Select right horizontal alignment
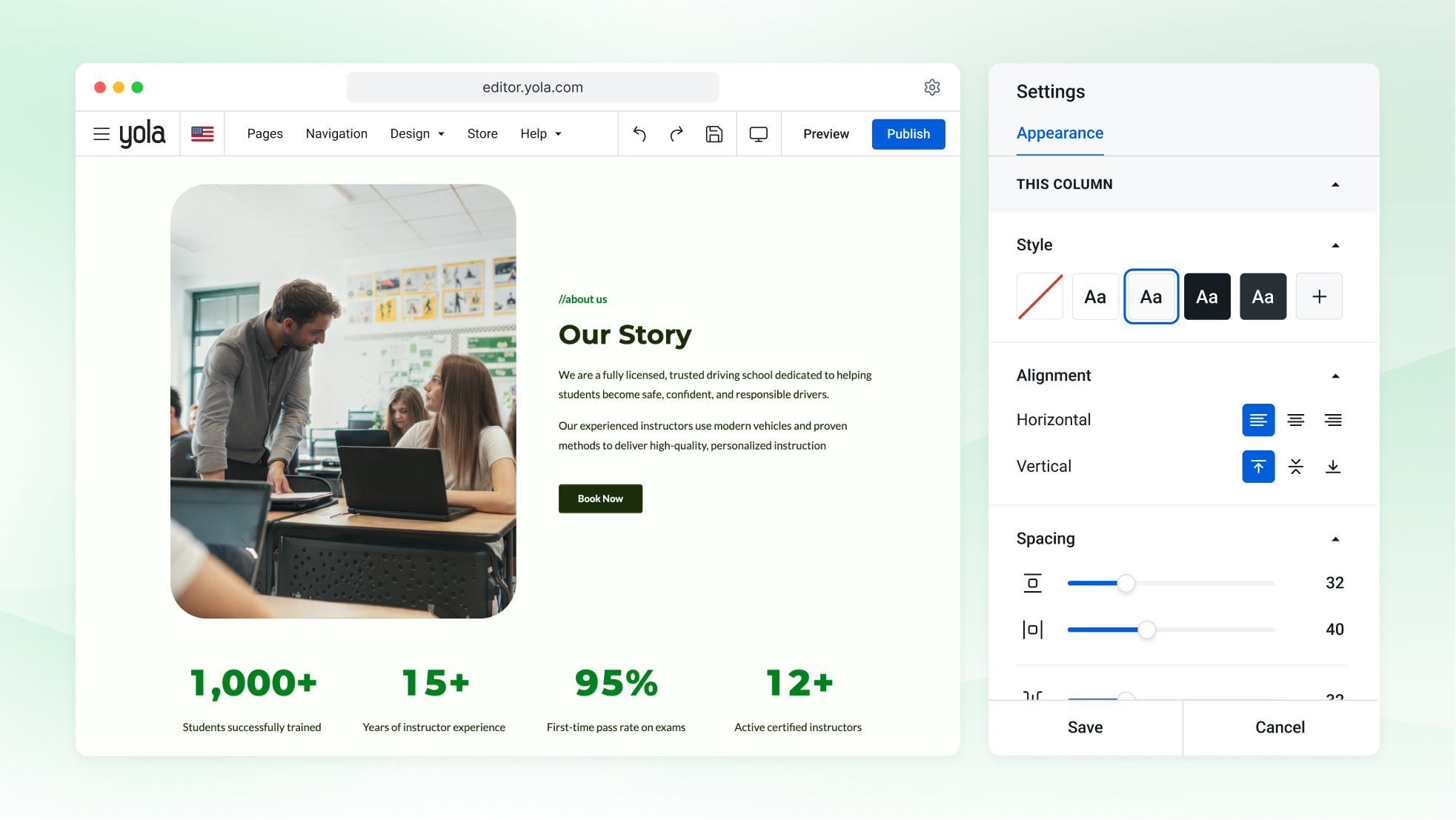 tap(1333, 420)
